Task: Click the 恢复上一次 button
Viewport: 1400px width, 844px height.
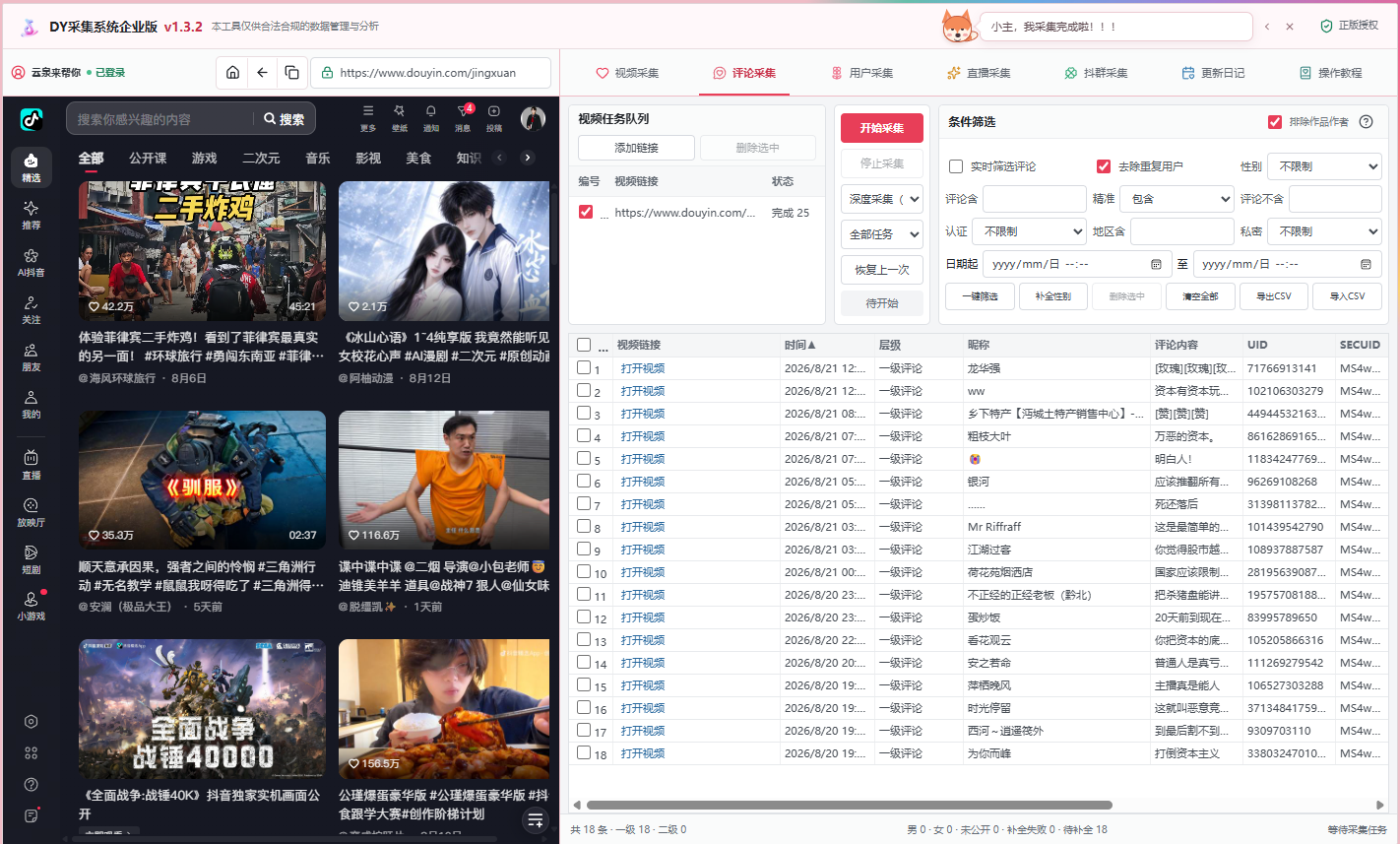Action: coord(882,270)
